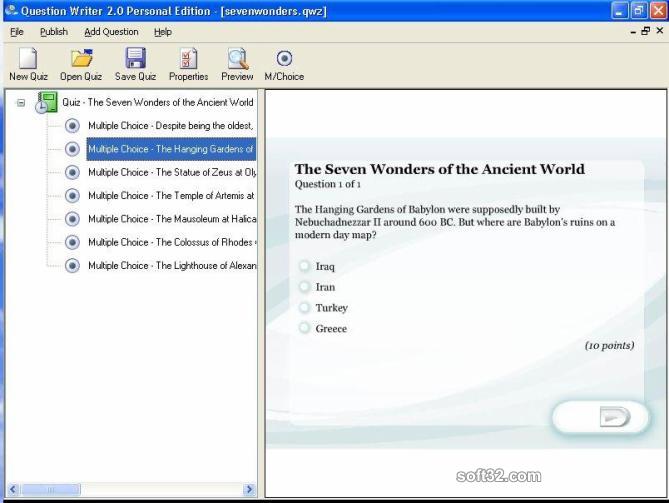Close the Question Writer application window
The width and height of the screenshot is (669, 503).
point(658,11)
